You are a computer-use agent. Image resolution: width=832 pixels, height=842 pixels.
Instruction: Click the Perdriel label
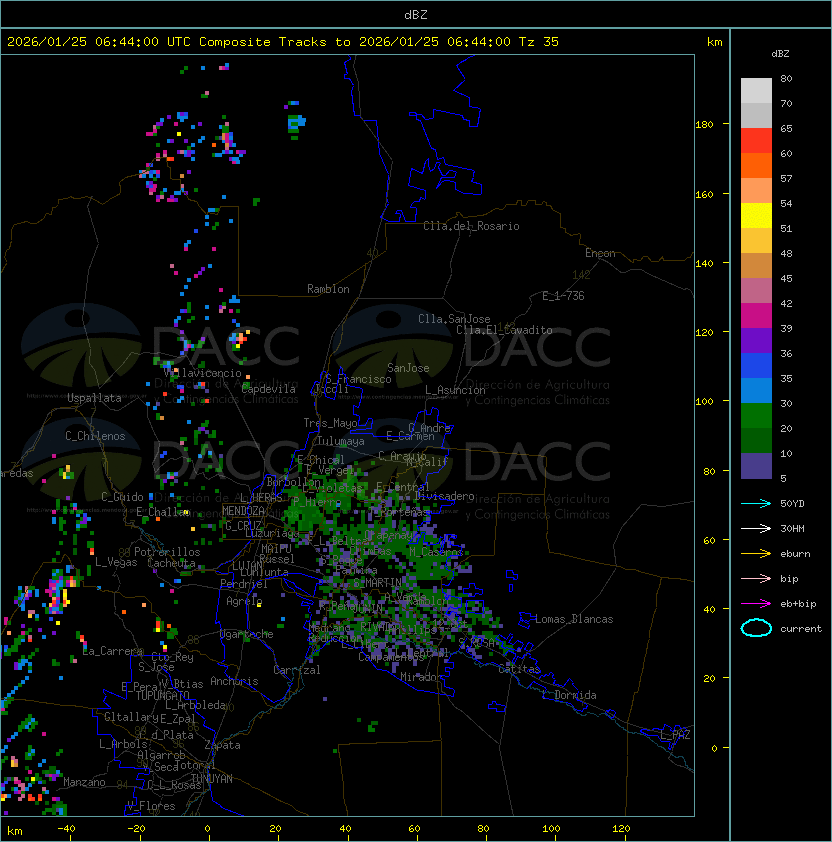(x=244, y=584)
